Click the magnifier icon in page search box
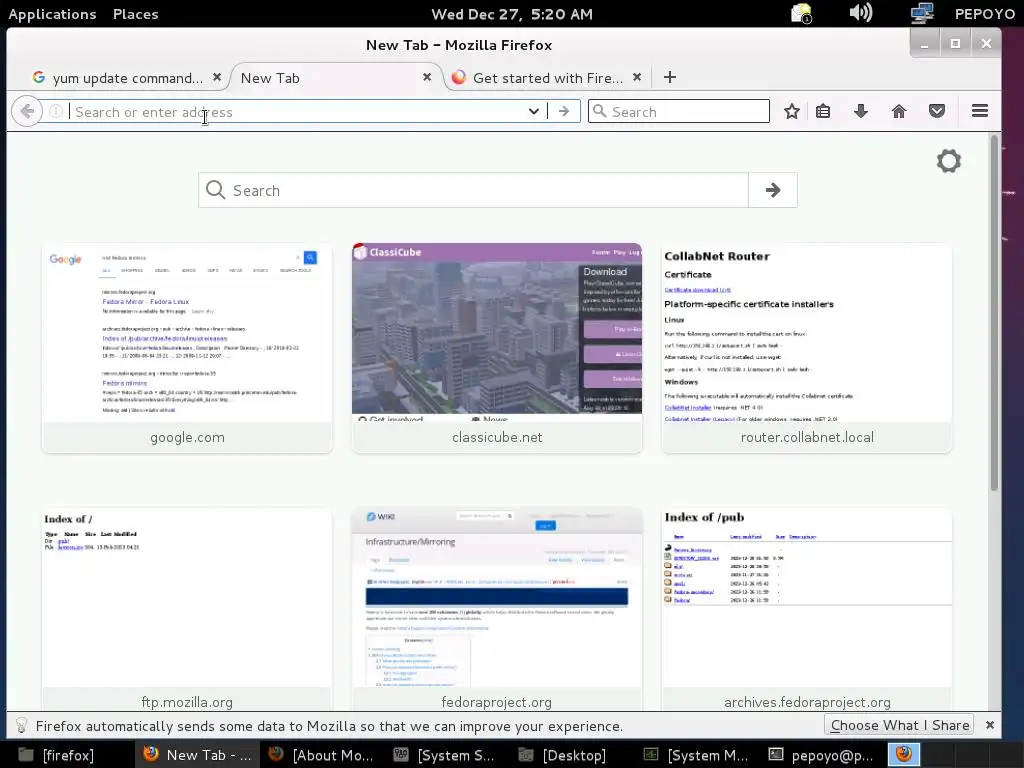The width and height of the screenshot is (1024, 768). point(215,190)
